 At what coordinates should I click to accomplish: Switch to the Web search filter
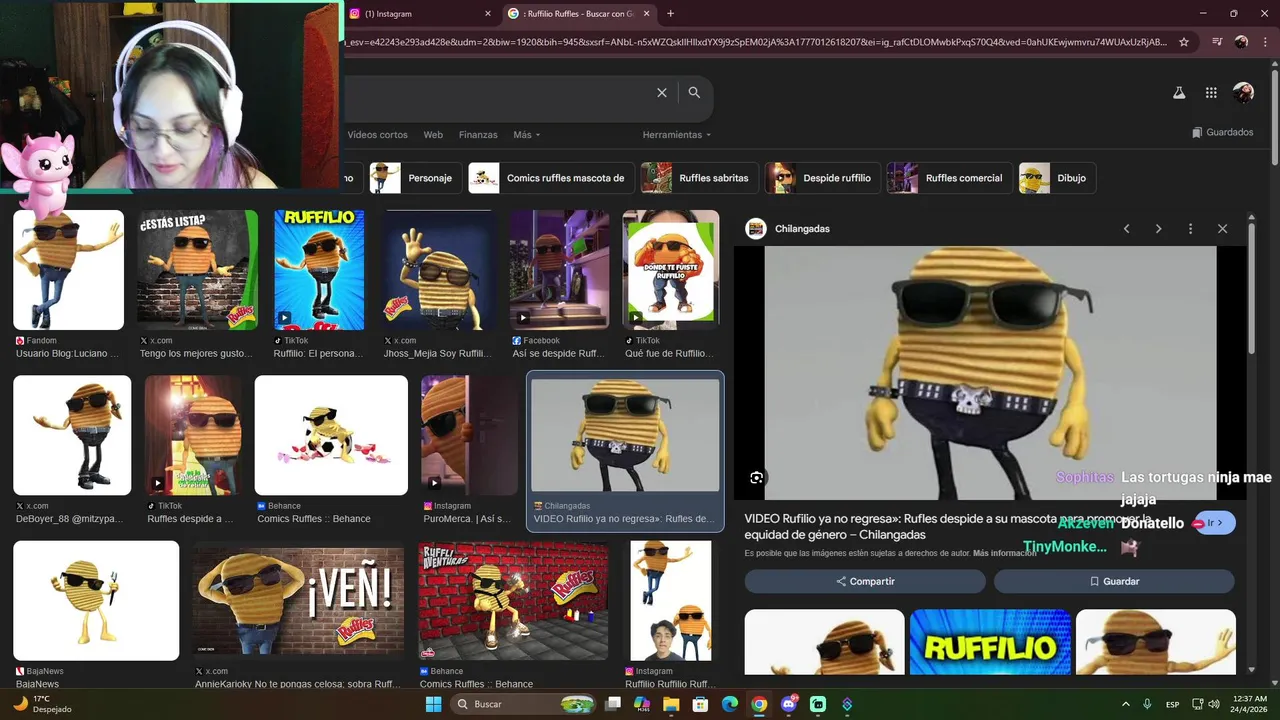433,135
